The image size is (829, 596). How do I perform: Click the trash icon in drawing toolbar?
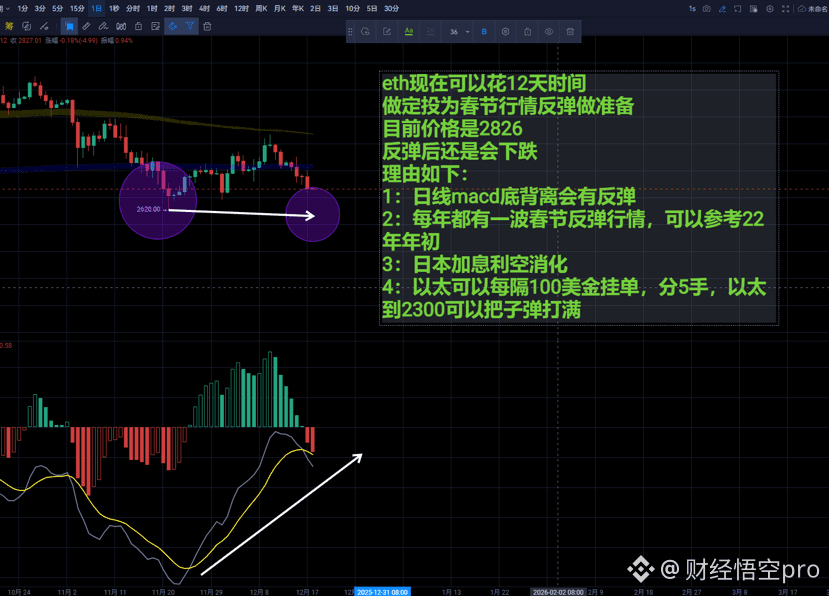point(207,26)
